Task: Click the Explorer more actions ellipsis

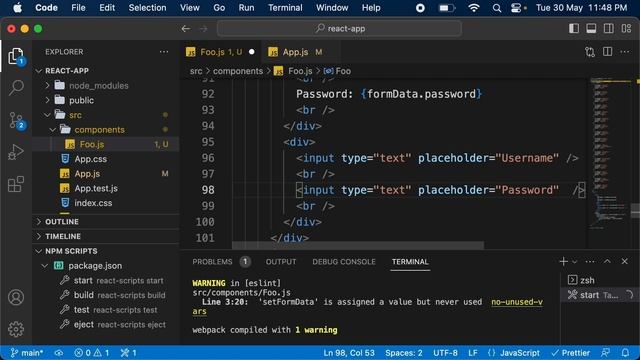Action: pyautogui.click(x=164, y=52)
